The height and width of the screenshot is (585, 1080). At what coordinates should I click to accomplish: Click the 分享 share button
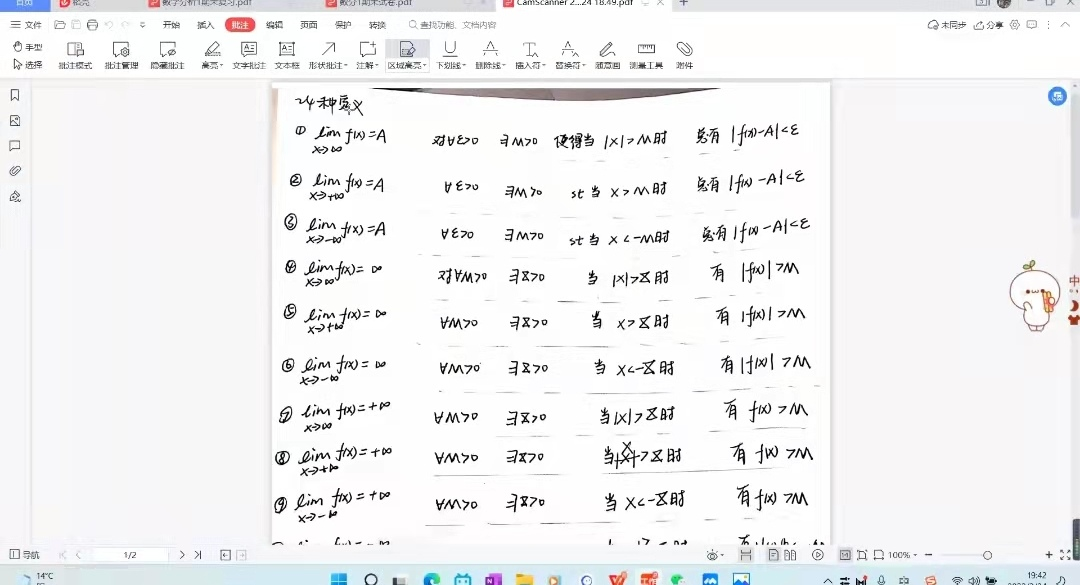[989, 25]
